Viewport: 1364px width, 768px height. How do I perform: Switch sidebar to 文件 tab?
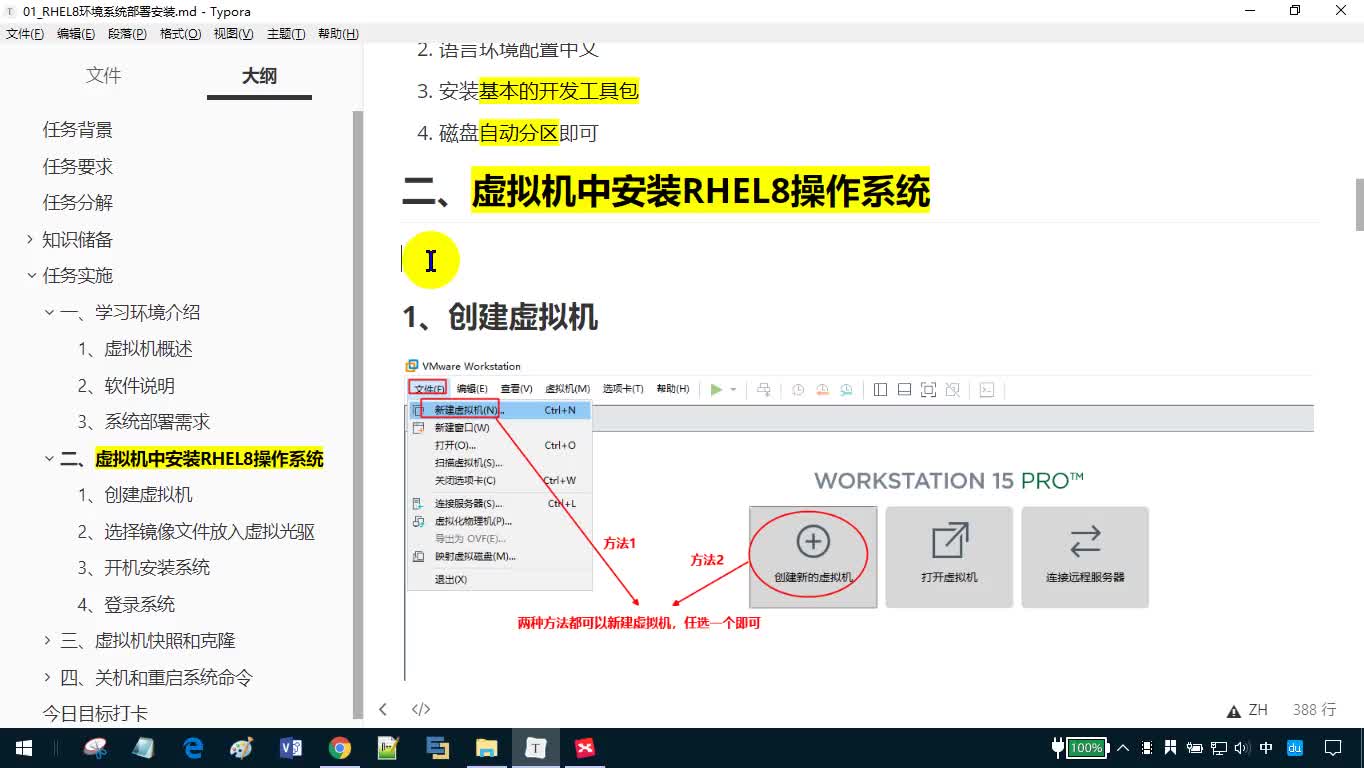click(104, 76)
